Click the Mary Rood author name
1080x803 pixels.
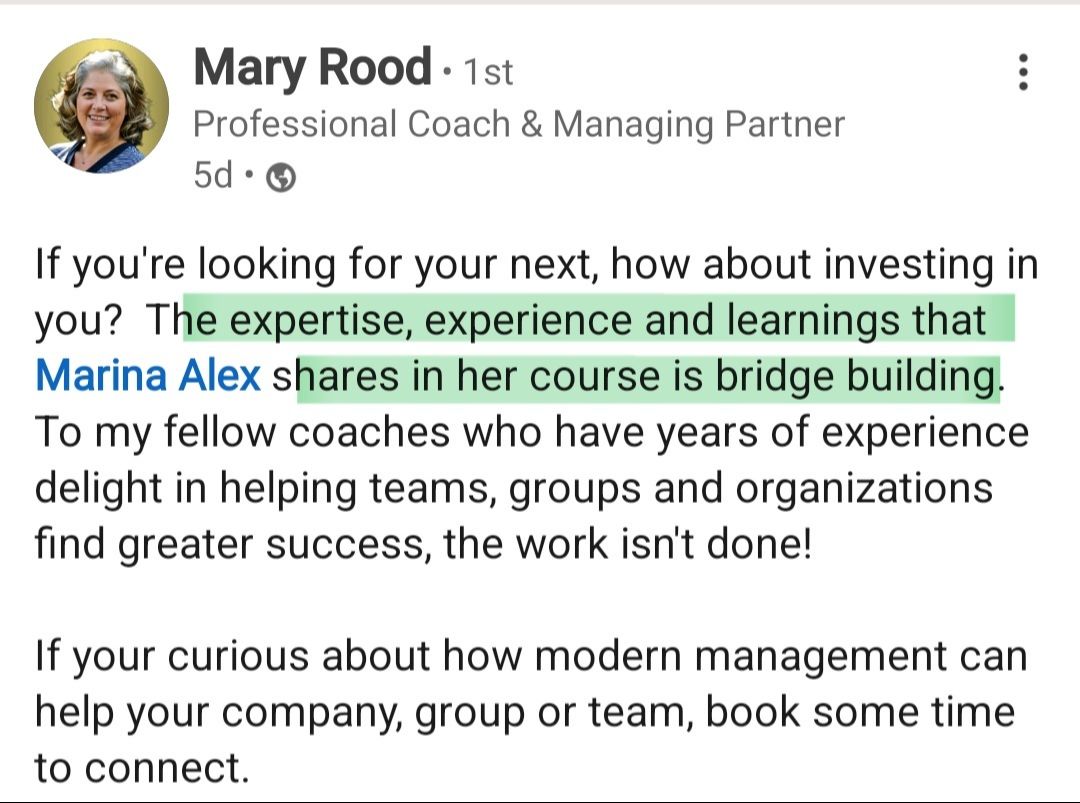(311, 68)
